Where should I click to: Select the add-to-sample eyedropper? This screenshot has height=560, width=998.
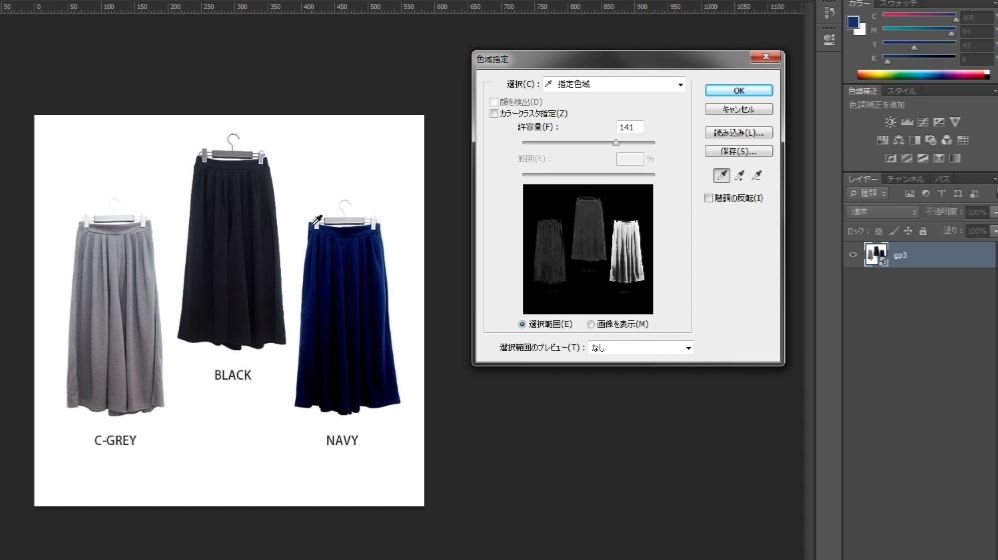[x=739, y=175]
